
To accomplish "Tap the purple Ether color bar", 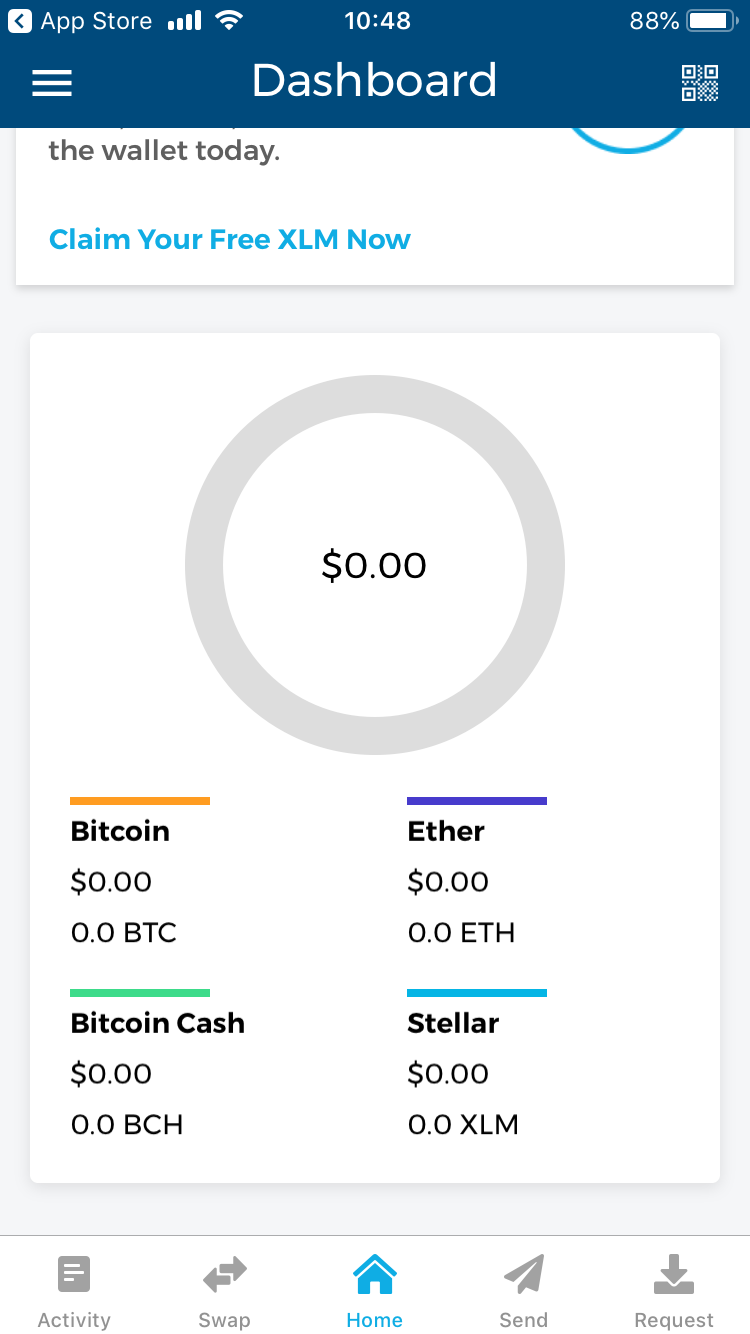I will click(x=477, y=801).
